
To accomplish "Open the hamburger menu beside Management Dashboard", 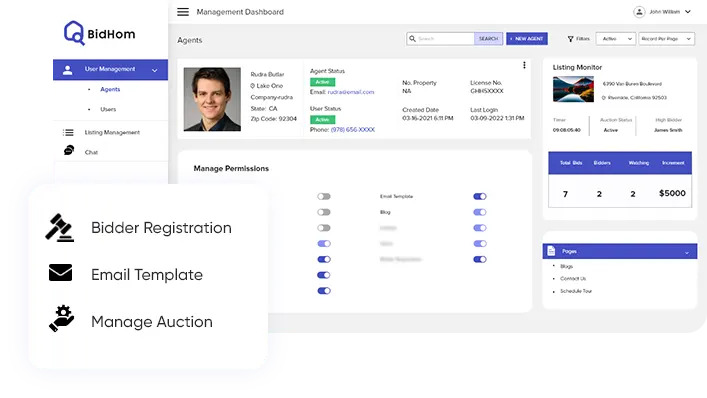I will pos(183,12).
